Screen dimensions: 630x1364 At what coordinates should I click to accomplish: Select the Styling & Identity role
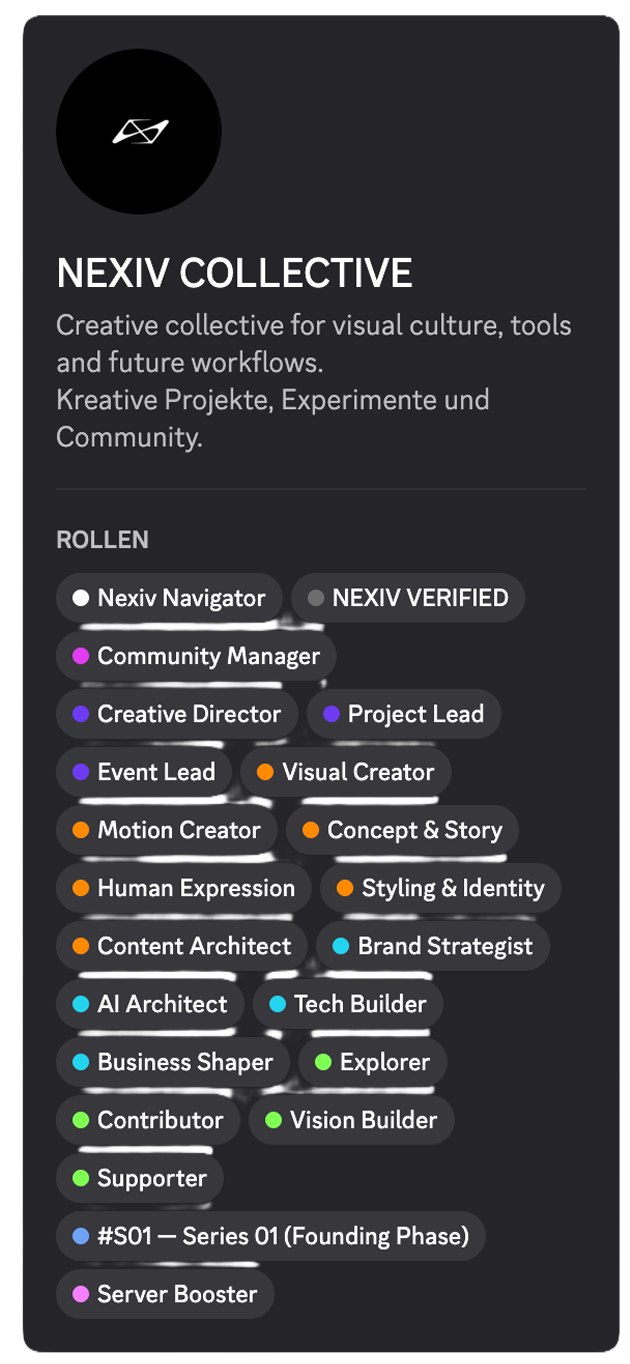click(440, 888)
